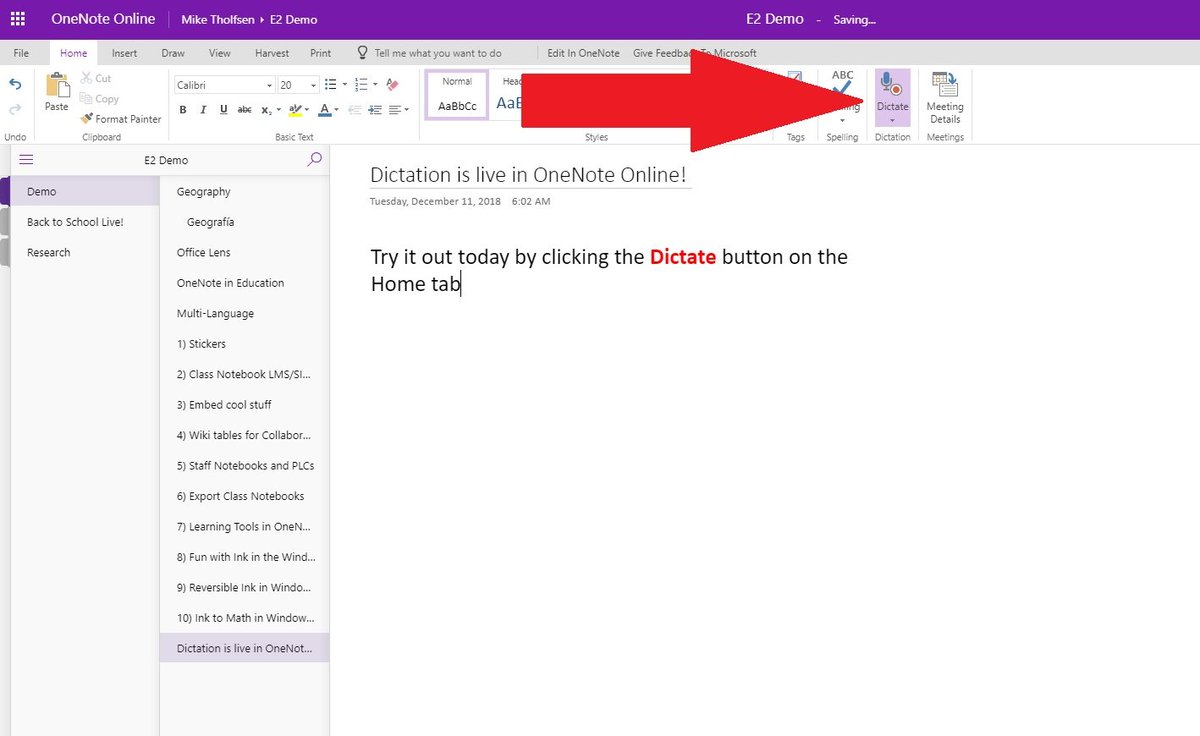This screenshot has width=1200, height=736.
Task: Copy the selected content
Action: tap(99, 98)
